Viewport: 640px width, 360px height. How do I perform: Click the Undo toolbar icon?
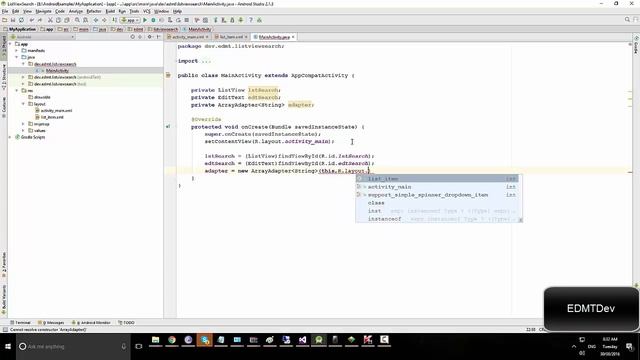(x=32, y=20)
